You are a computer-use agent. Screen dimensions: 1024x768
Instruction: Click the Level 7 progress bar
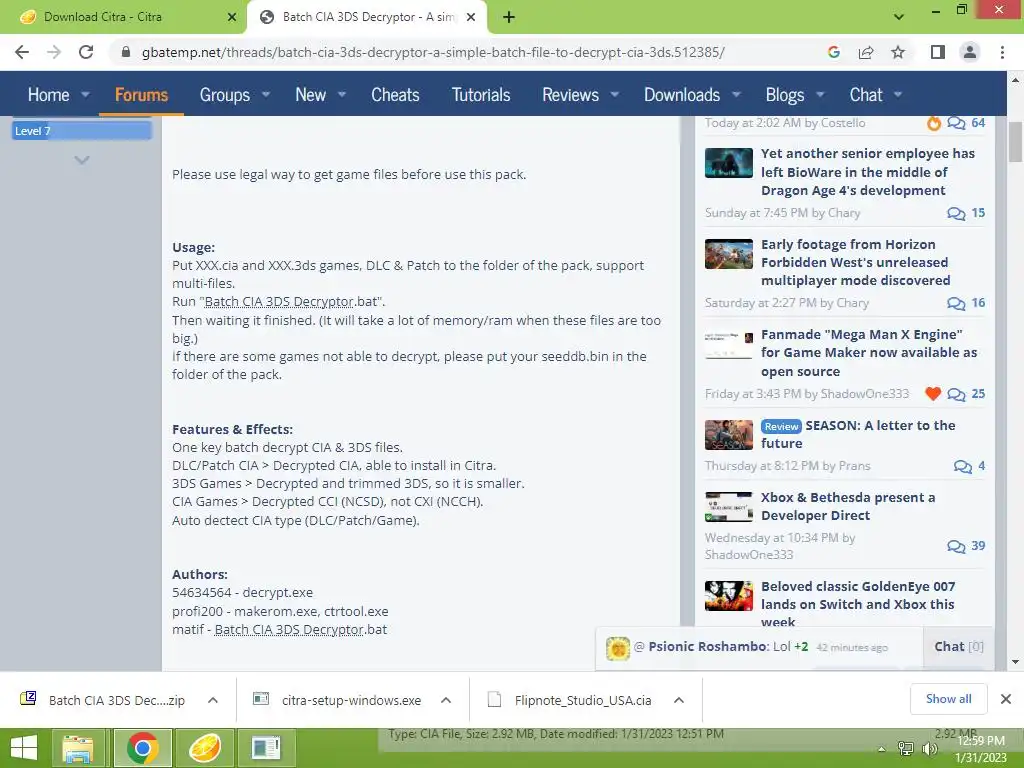pyautogui.click(x=82, y=131)
